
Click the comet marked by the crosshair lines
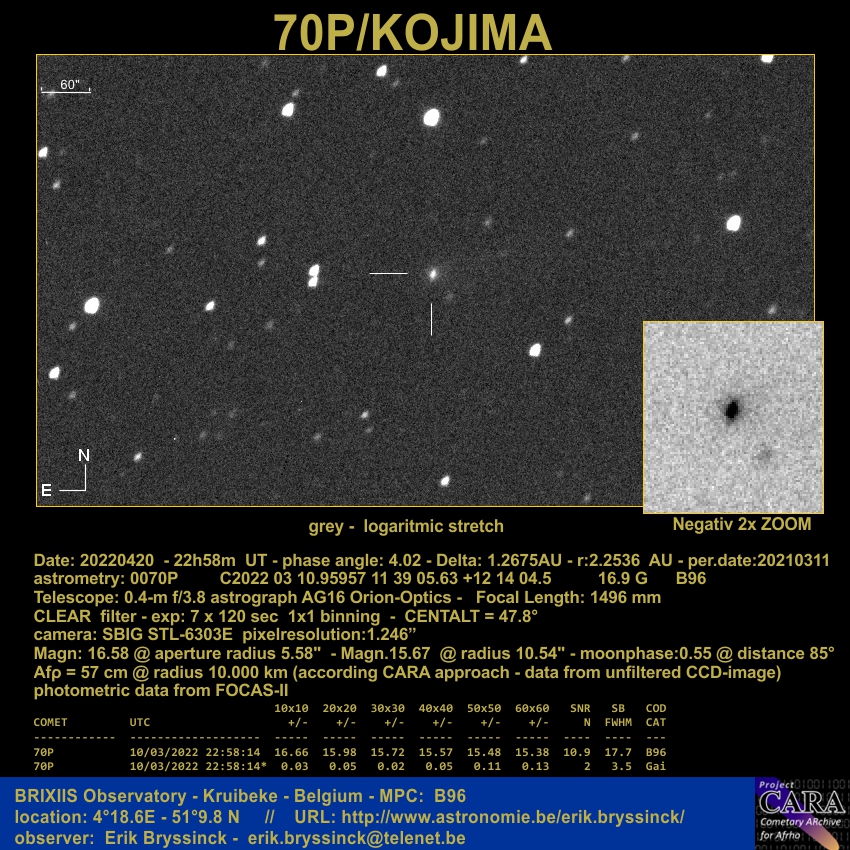pyautogui.click(x=432, y=274)
